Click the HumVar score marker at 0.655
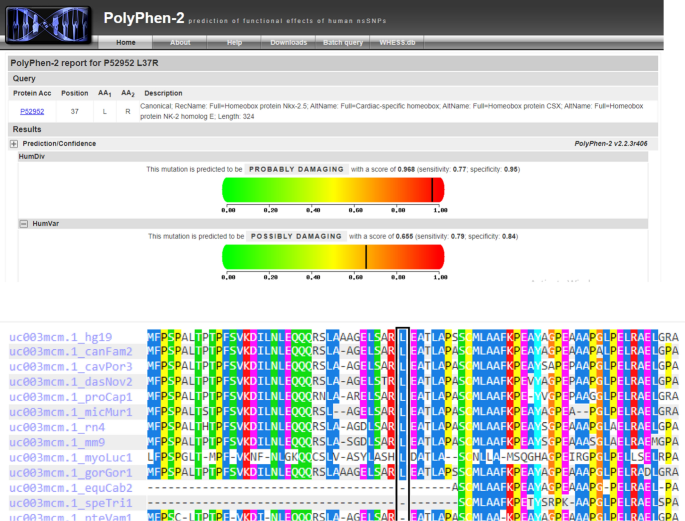This screenshot has width=685, height=521. click(366, 257)
